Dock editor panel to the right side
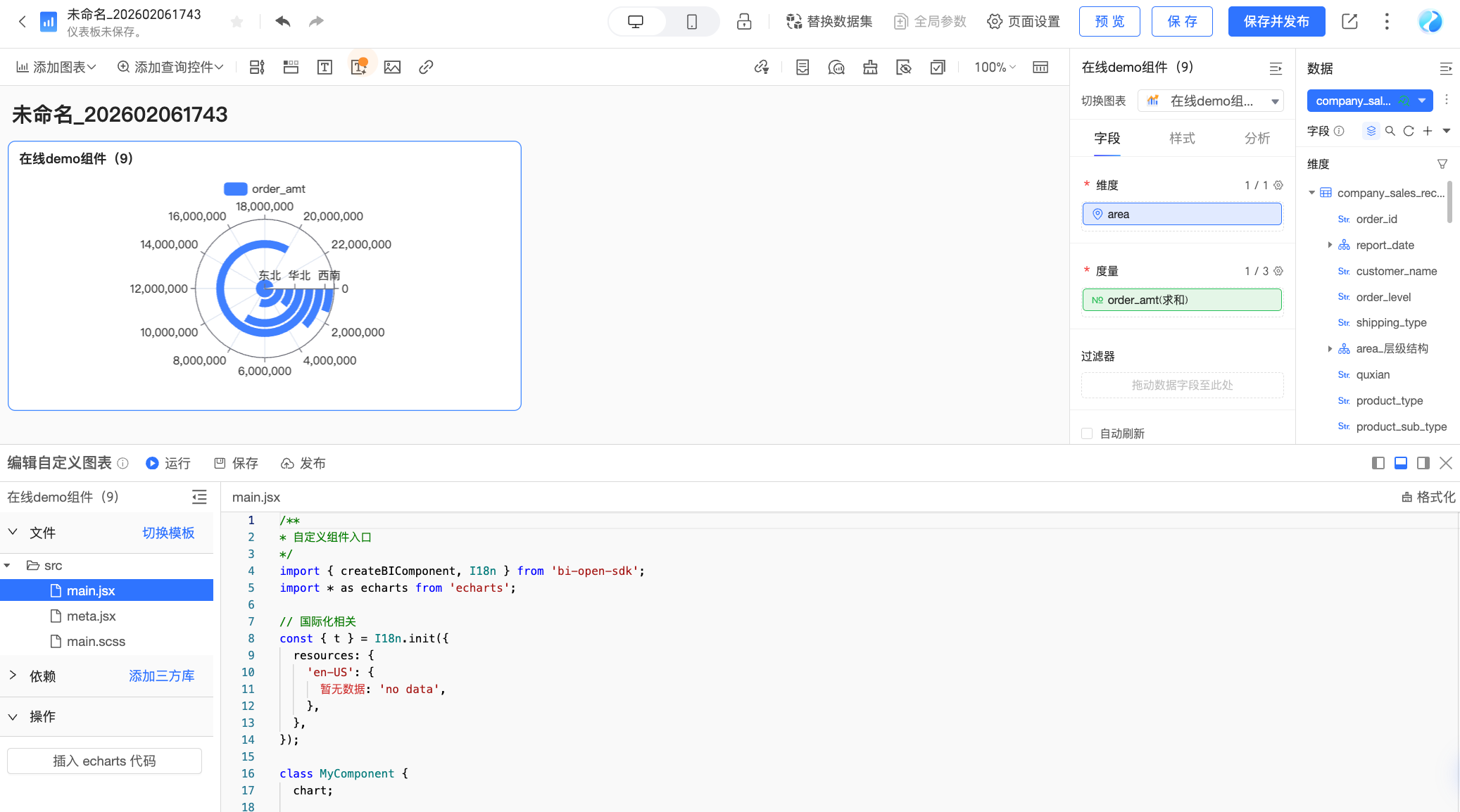This screenshot has height=812, width=1460. [1423, 463]
